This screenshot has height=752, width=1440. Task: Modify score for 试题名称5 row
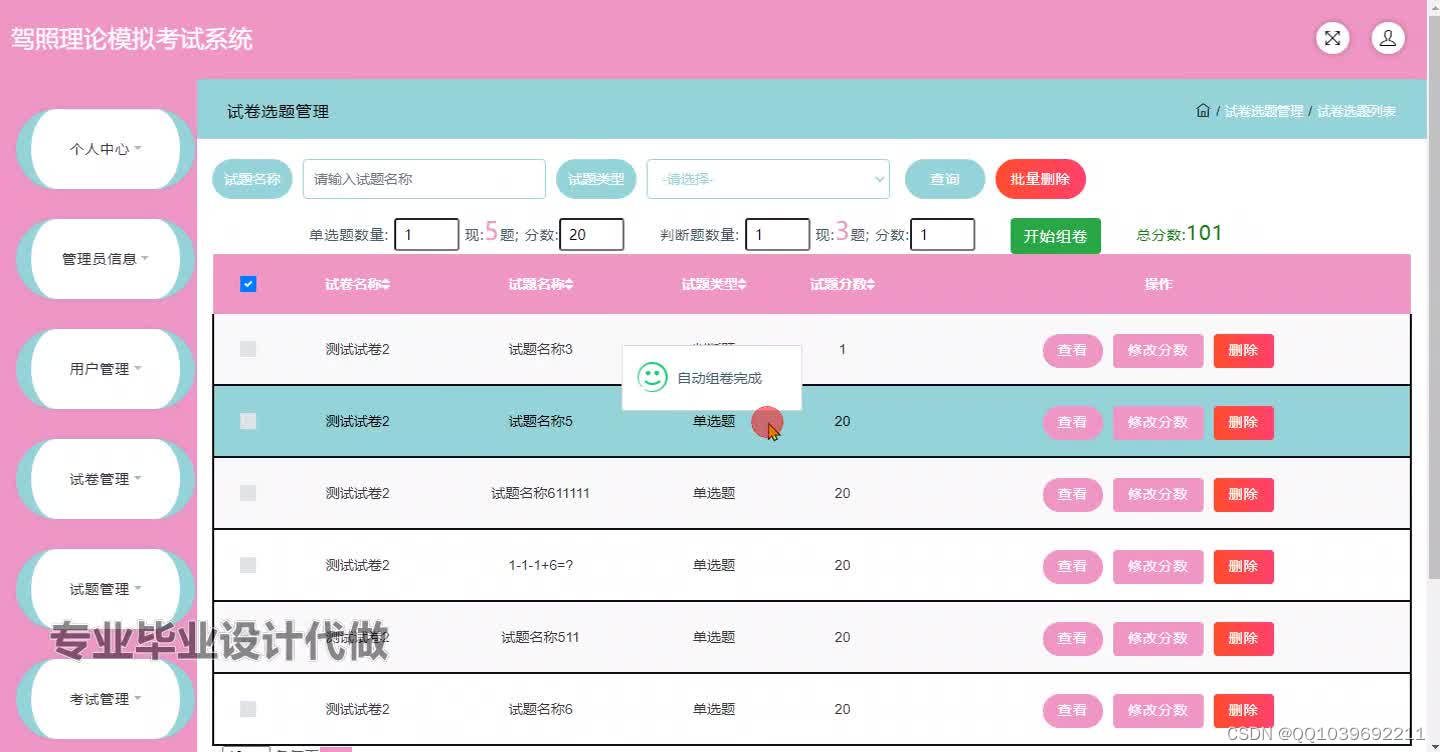click(1158, 423)
